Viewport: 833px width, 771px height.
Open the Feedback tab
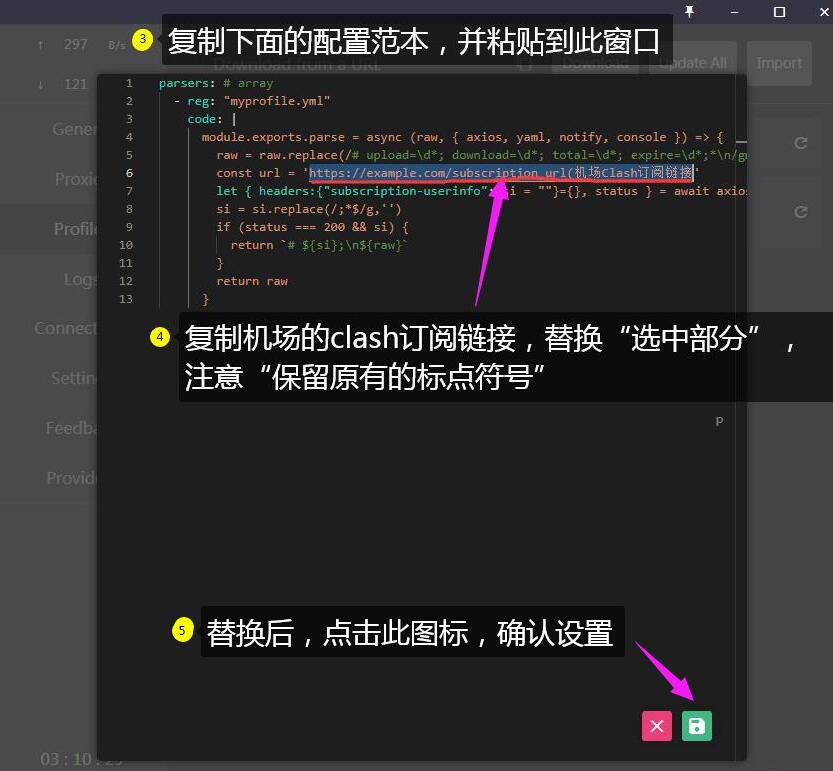pyautogui.click(x=71, y=428)
